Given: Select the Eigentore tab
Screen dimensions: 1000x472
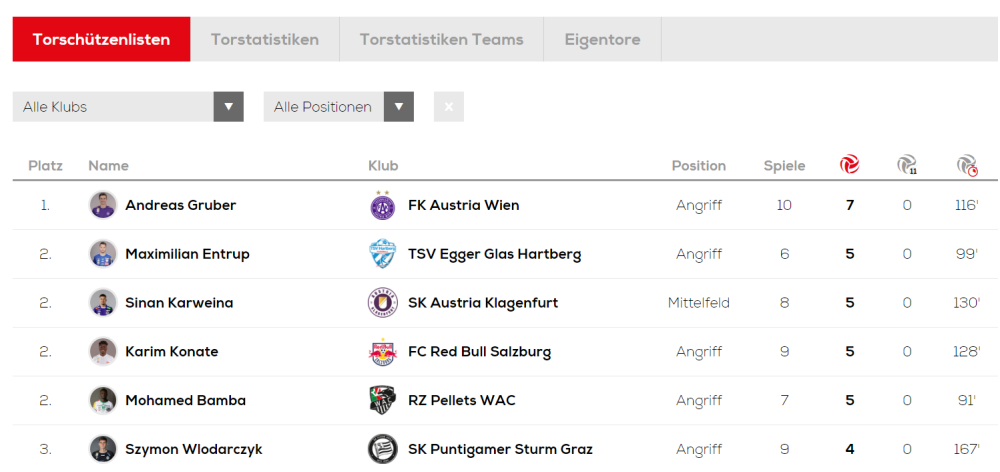Looking at the screenshot, I should 602,40.
